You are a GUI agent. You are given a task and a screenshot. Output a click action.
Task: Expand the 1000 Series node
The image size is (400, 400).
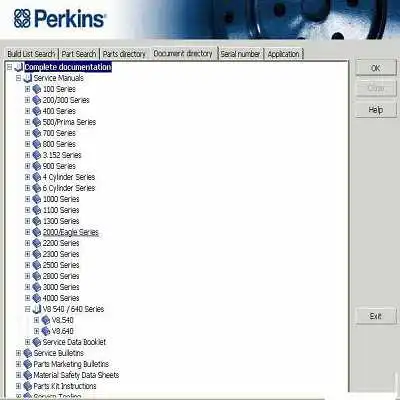tap(28, 199)
